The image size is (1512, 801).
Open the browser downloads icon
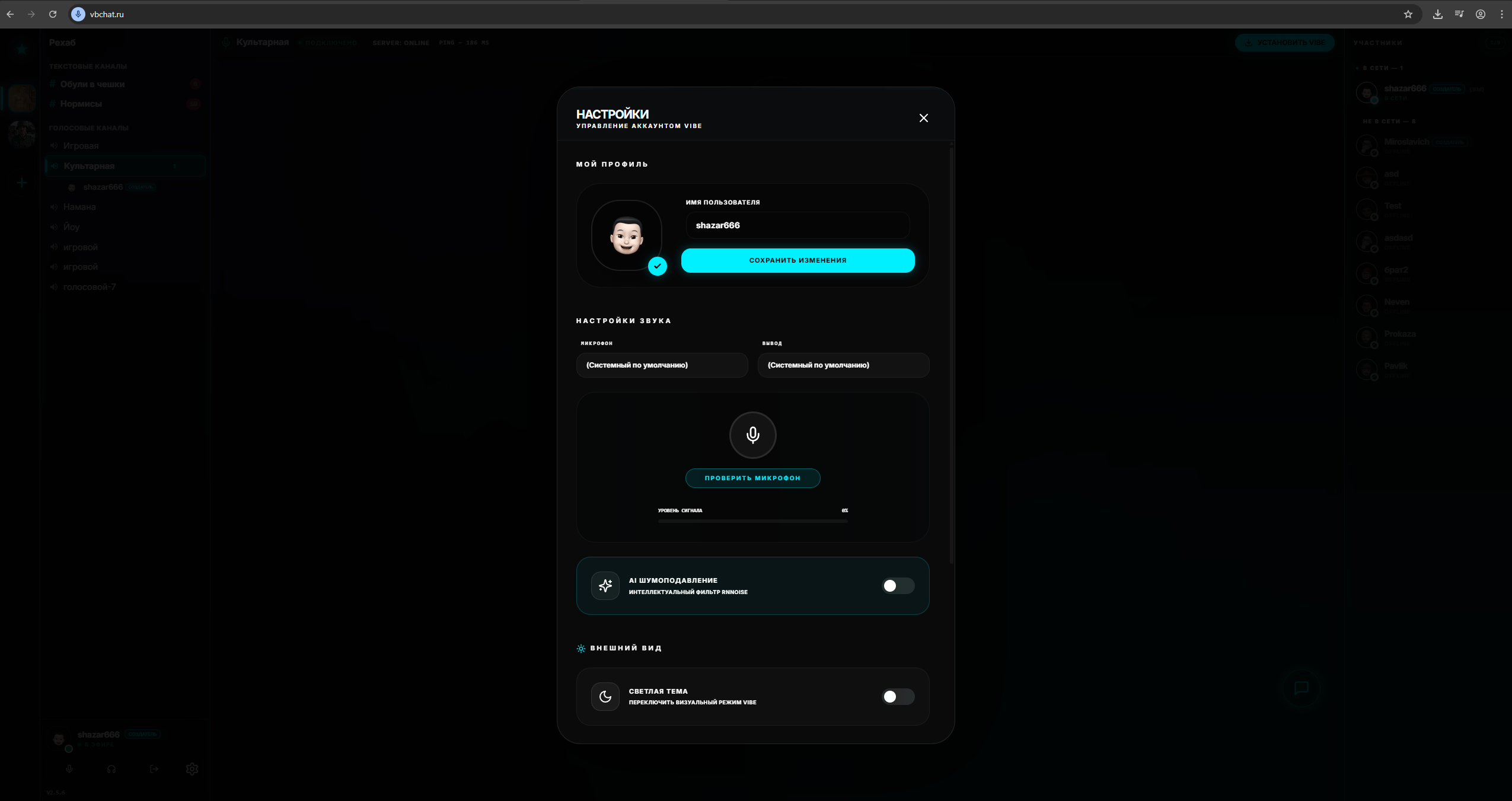1438,14
